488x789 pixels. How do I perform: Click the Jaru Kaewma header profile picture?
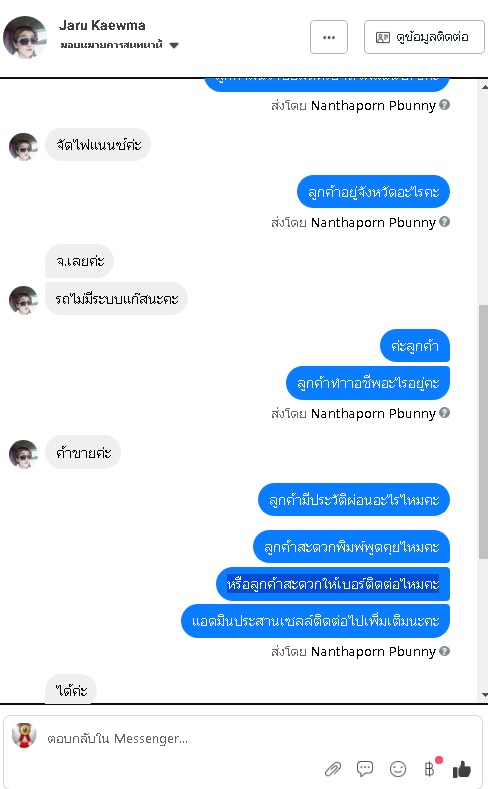[x=25, y=37]
